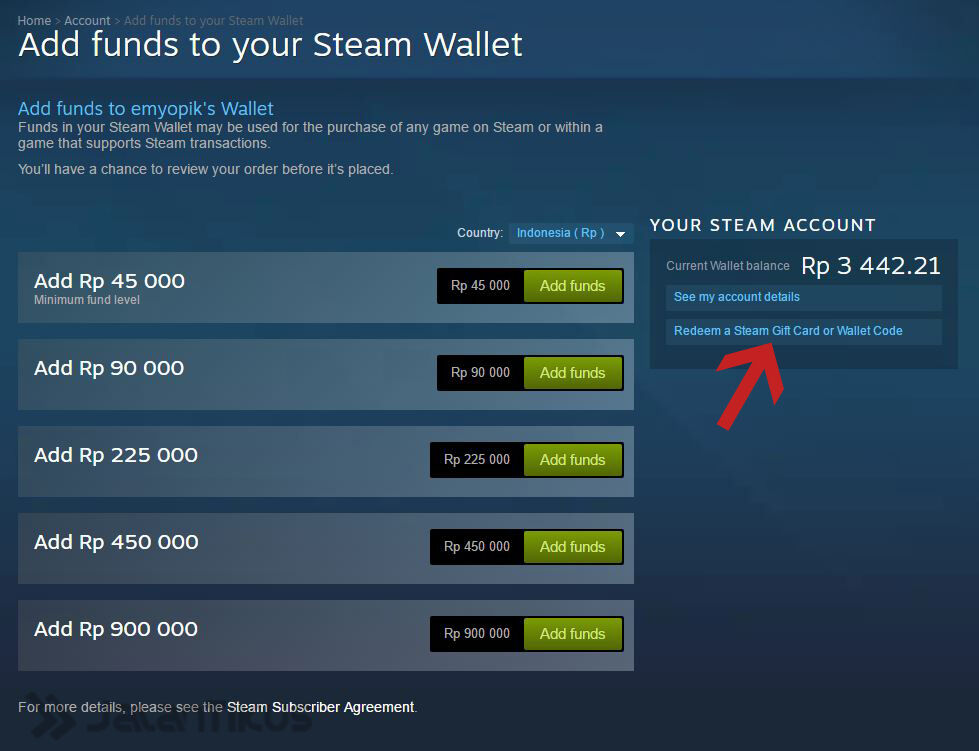The height and width of the screenshot is (751, 979).
Task: Click Add funds for Rp 450 000
Action: coord(573,547)
